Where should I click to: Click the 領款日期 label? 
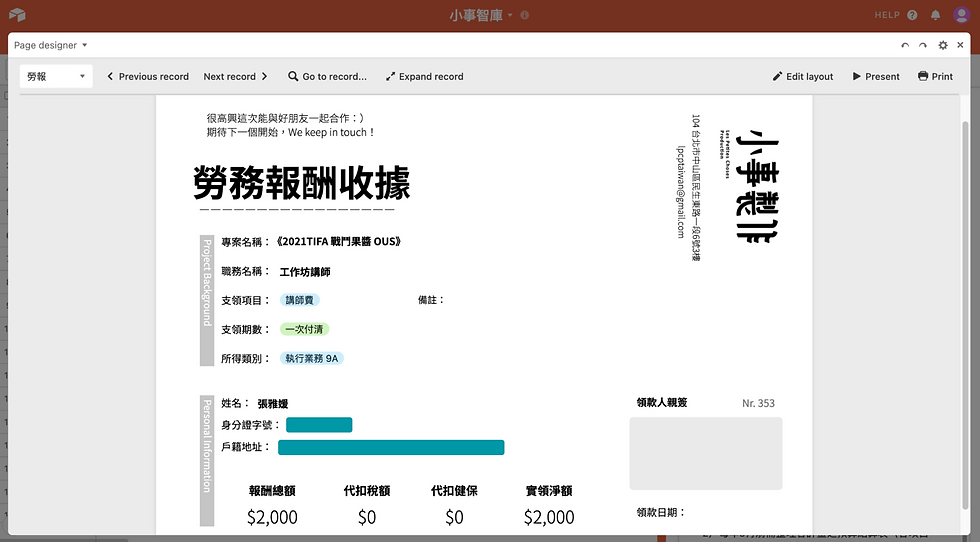[x=661, y=512]
